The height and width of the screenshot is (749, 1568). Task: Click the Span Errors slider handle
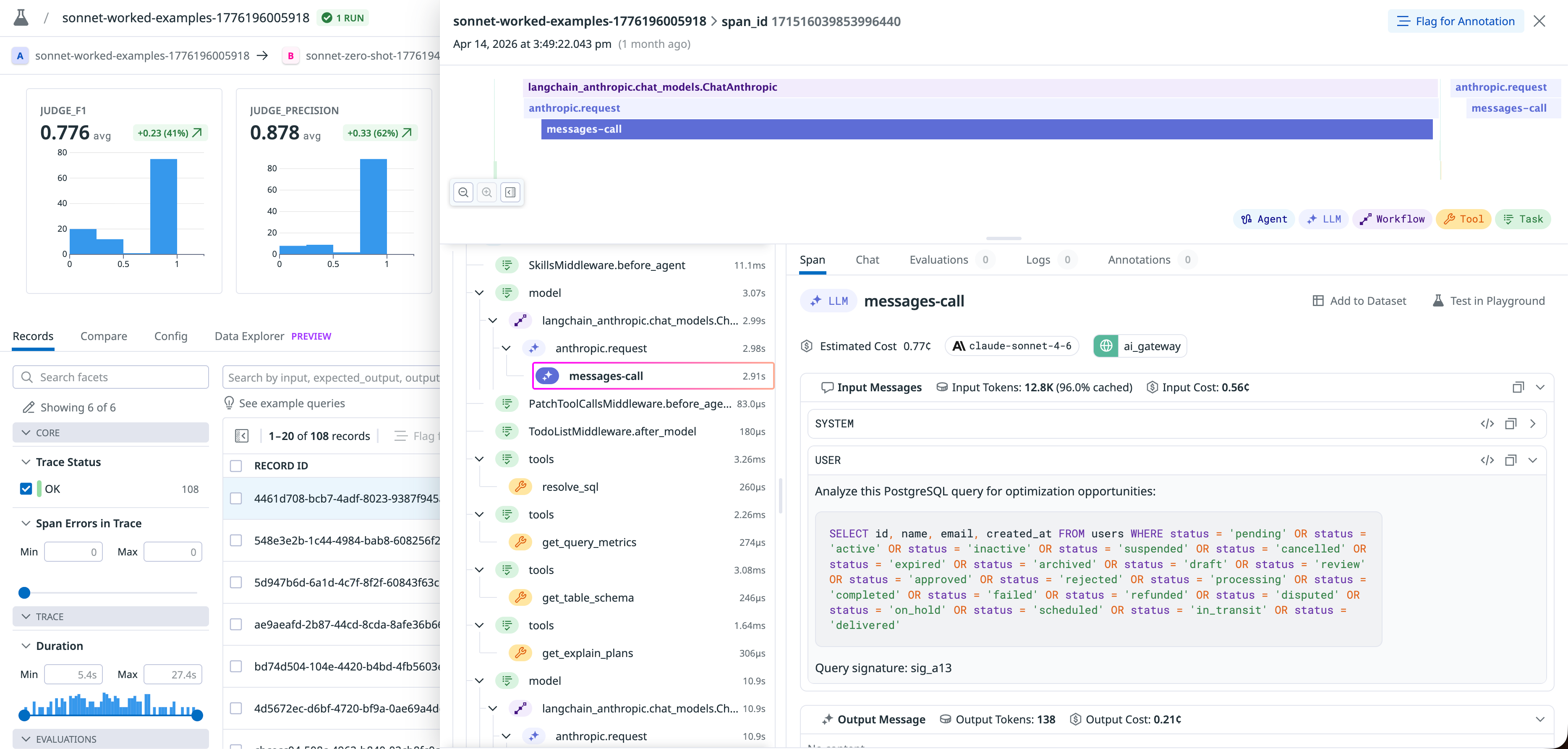point(24,593)
